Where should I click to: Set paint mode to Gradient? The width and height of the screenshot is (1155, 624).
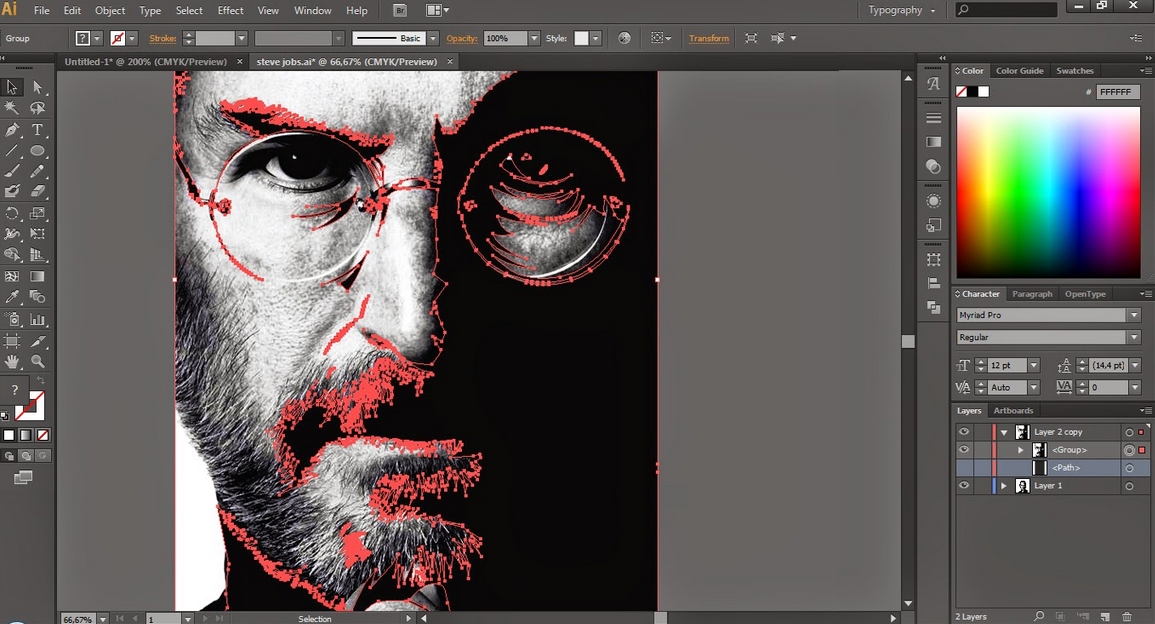click(26, 435)
